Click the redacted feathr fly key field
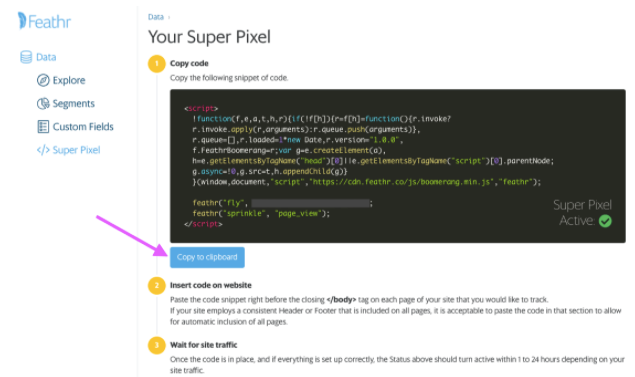 (311, 203)
